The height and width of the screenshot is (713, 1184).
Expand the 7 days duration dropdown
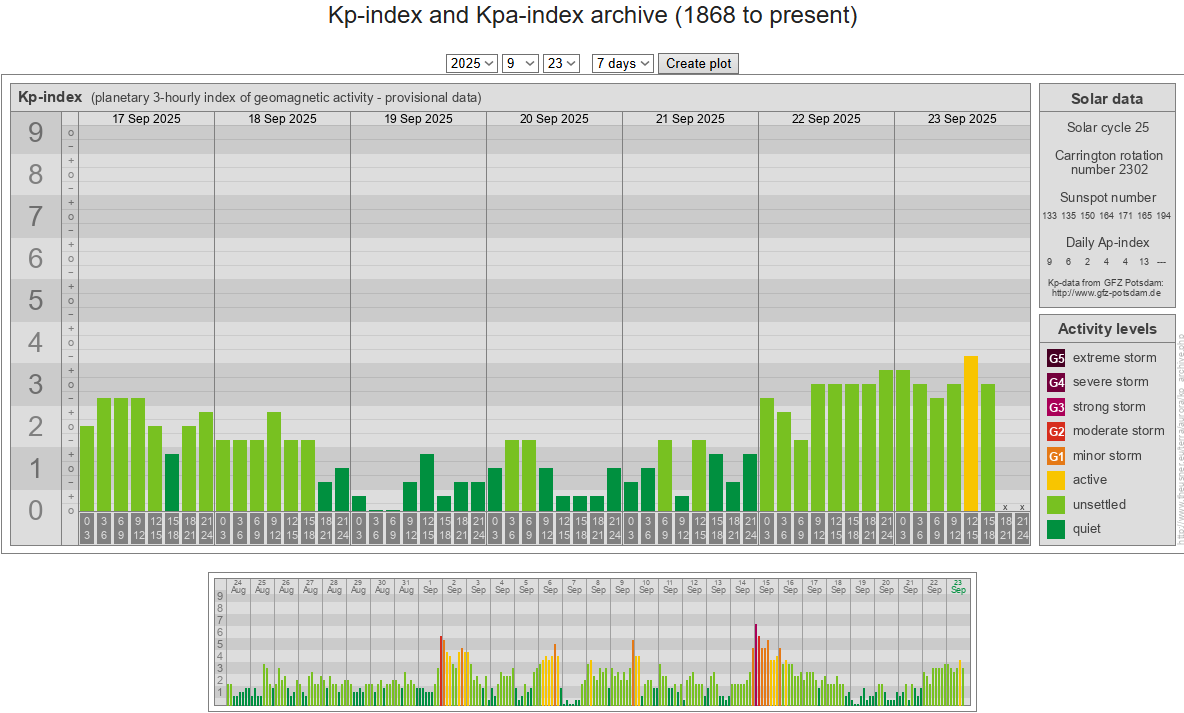pyautogui.click(x=622, y=63)
